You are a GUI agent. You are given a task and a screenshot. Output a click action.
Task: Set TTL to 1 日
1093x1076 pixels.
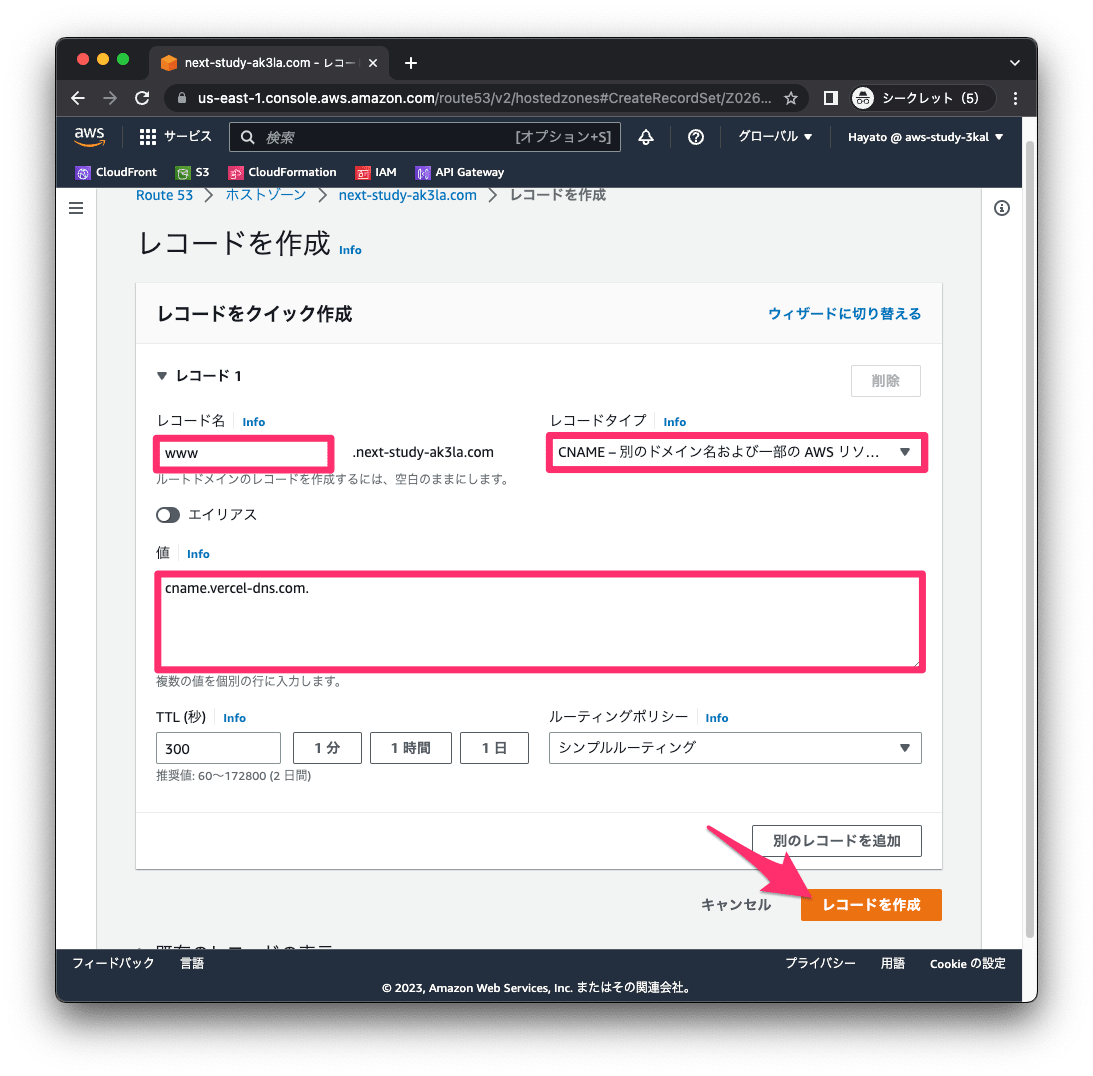[x=494, y=748]
